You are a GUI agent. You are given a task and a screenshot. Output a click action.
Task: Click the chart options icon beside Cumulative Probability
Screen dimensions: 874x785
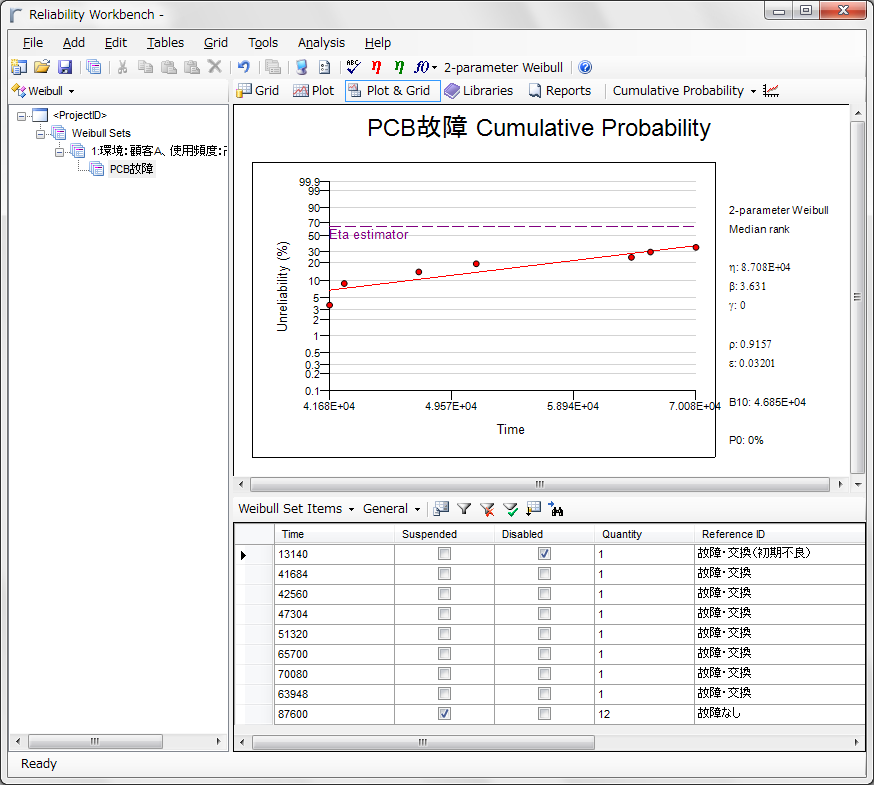[771, 90]
